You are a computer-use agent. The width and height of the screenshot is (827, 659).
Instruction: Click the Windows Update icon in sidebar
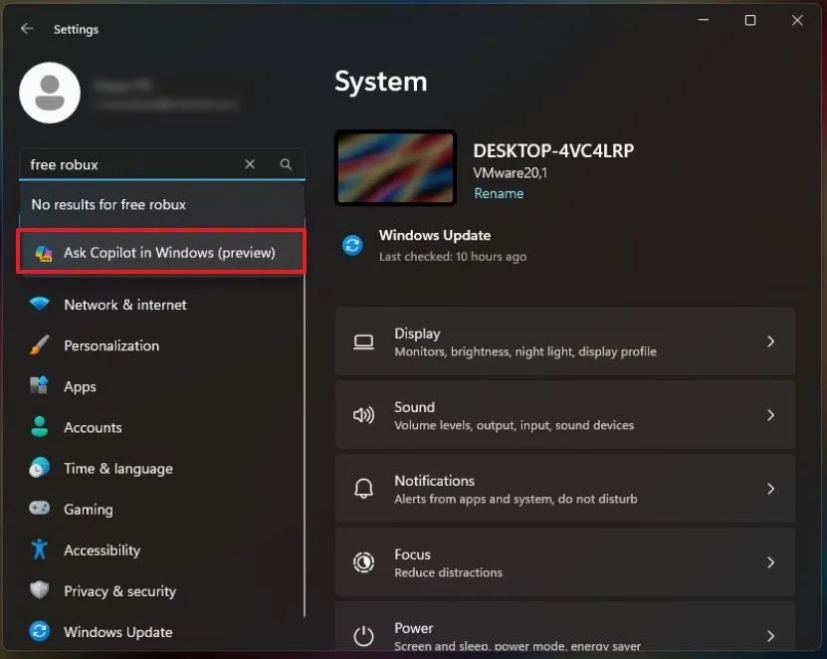(x=40, y=631)
